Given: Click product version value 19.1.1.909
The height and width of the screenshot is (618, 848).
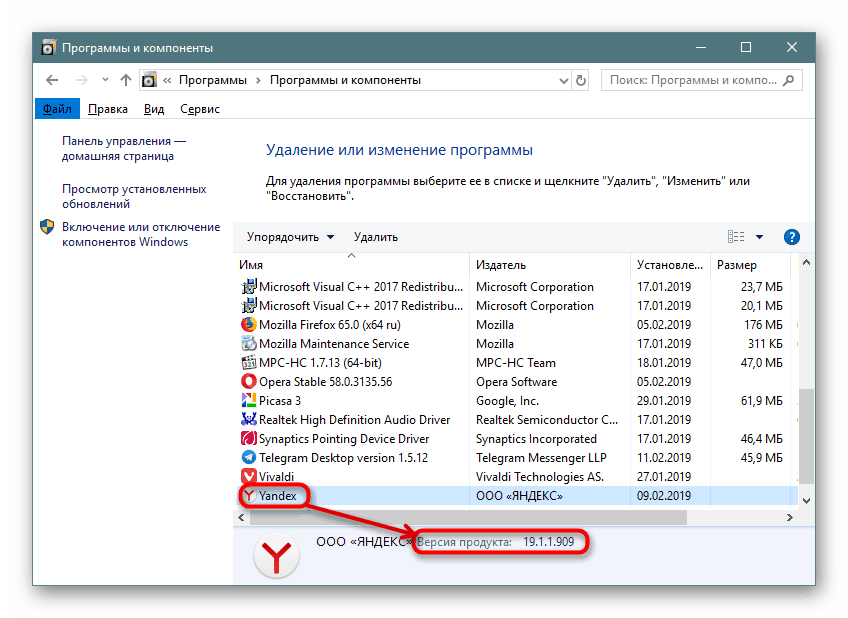Looking at the screenshot, I should [x=548, y=542].
